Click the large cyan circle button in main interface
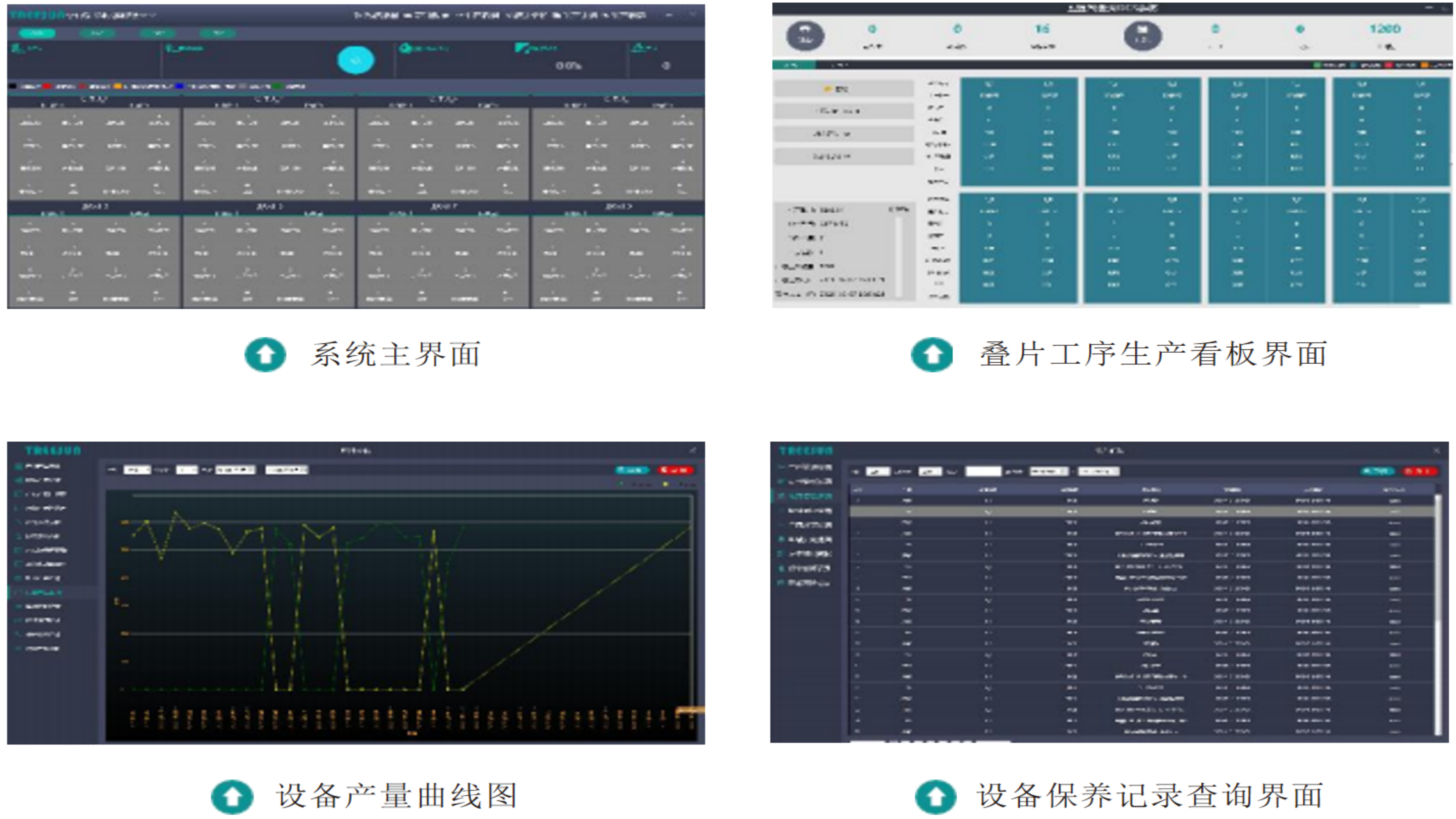The image size is (1456, 819). point(356,60)
